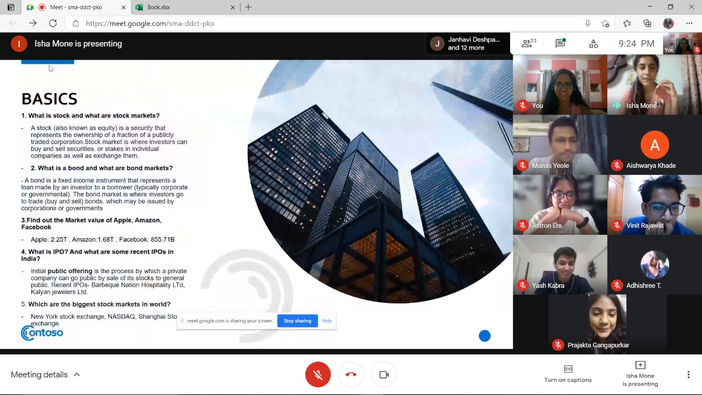Screen dimensions: 702x395
Task: Unmute the microphone
Action: [318, 374]
